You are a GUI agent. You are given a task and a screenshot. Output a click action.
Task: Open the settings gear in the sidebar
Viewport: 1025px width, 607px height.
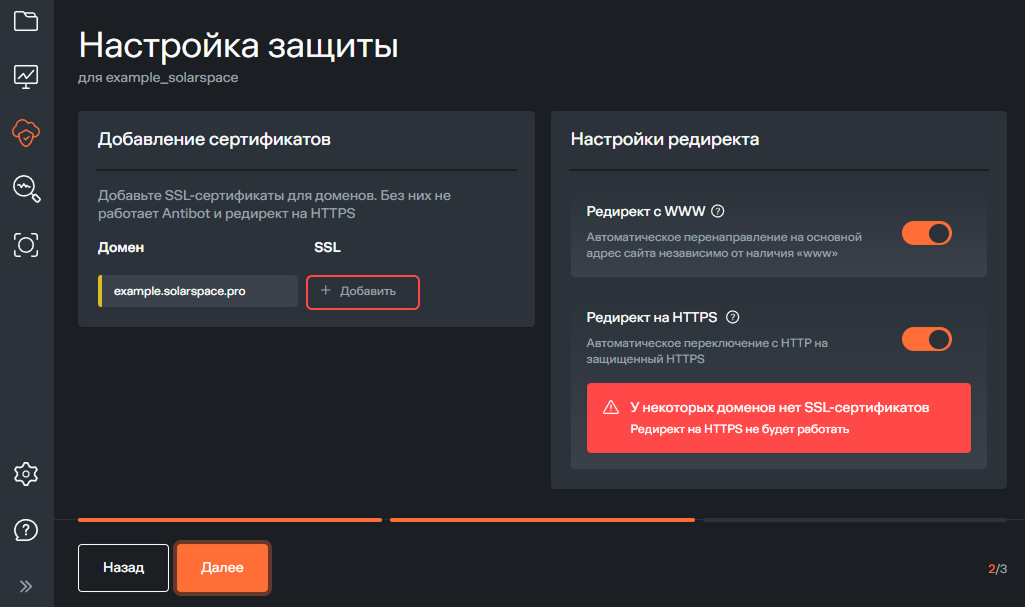coord(26,474)
